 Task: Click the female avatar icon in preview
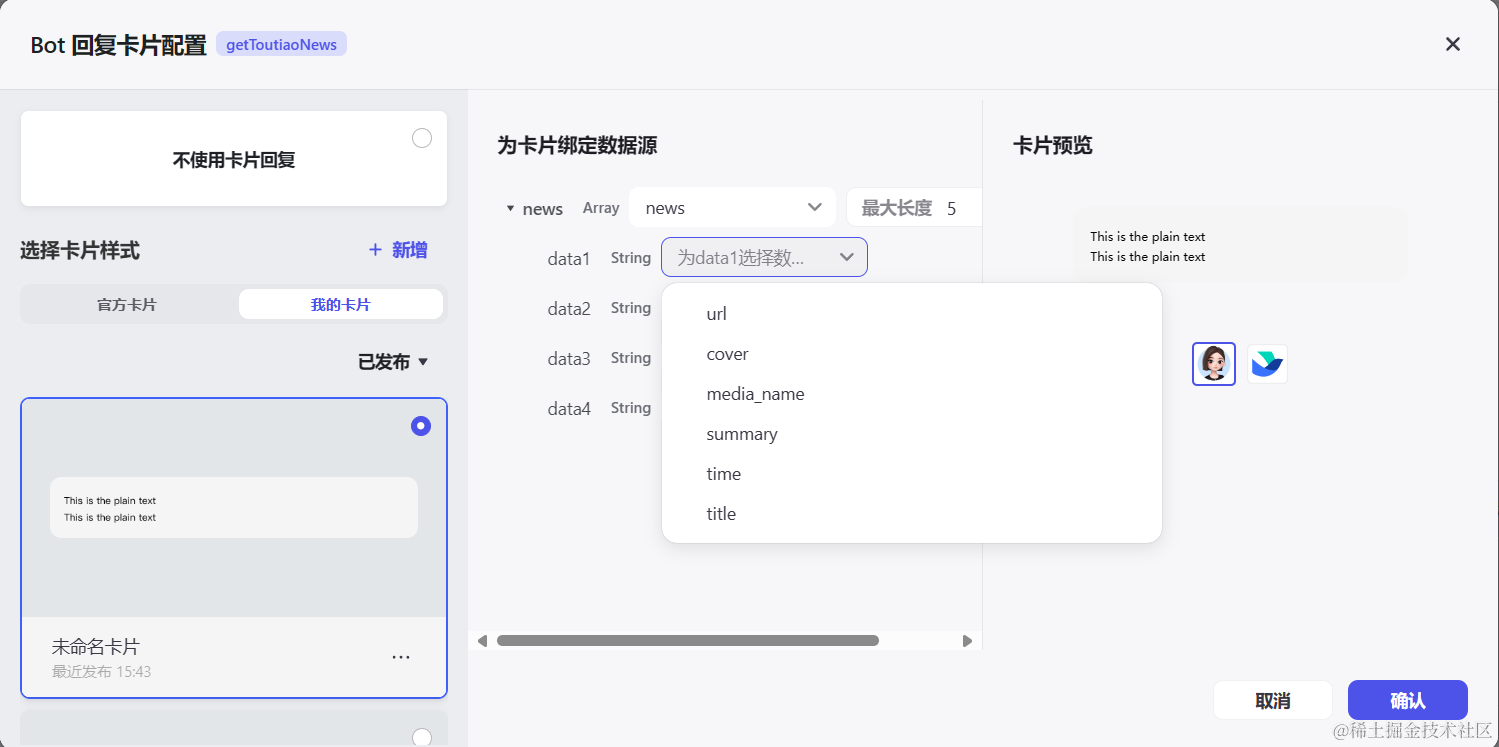pyautogui.click(x=1214, y=364)
